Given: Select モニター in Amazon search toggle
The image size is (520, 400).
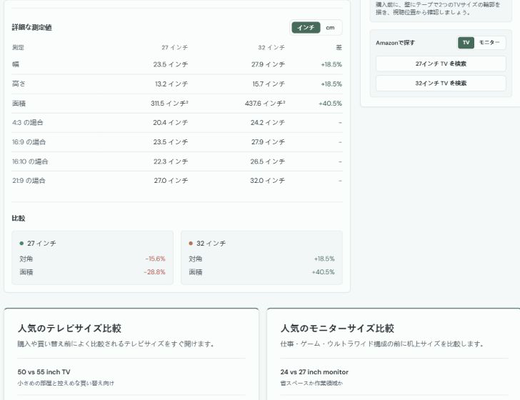Looking at the screenshot, I should tap(489, 43).
